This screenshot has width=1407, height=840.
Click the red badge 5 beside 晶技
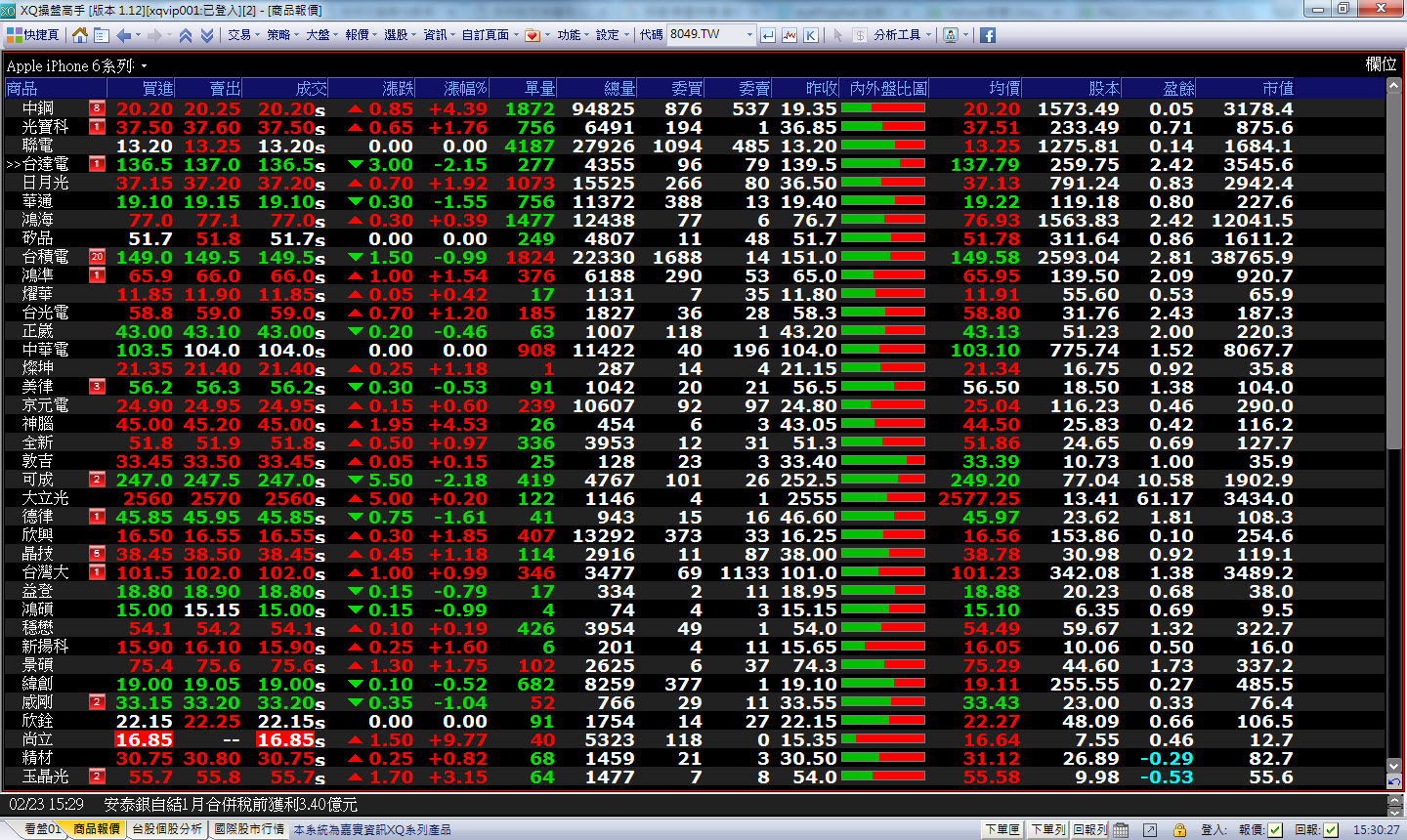pos(97,554)
